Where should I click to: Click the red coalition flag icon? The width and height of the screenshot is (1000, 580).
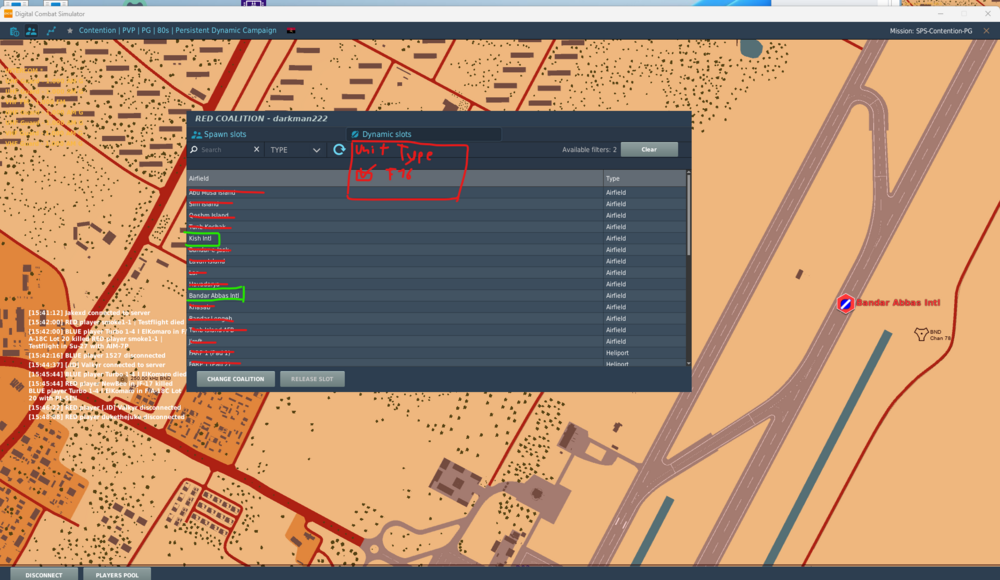[291, 31]
